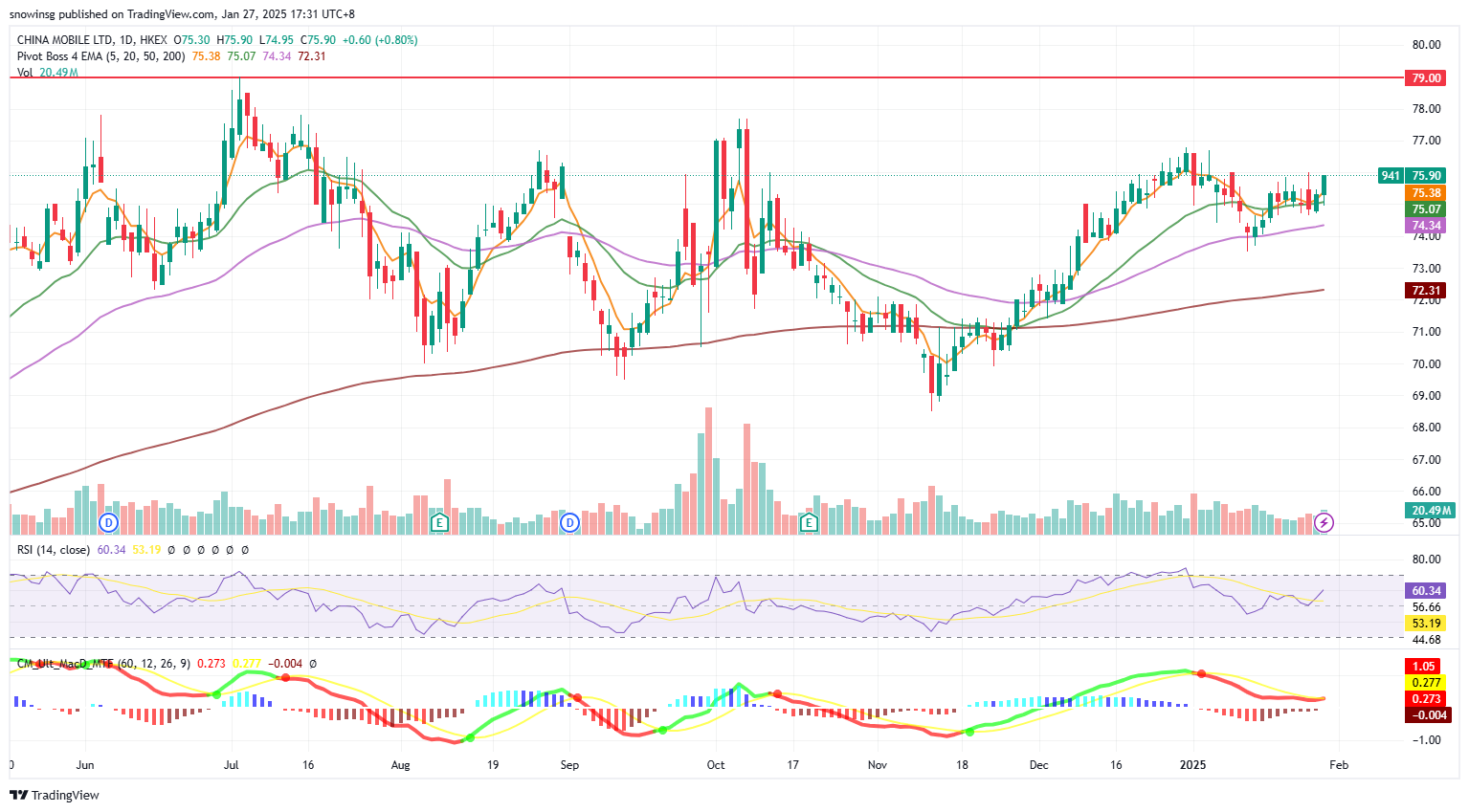Click the purple 74.34 EMA label
Image resolution: width=1469 pixels, height=812 pixels.
[x=1426, y=226]
